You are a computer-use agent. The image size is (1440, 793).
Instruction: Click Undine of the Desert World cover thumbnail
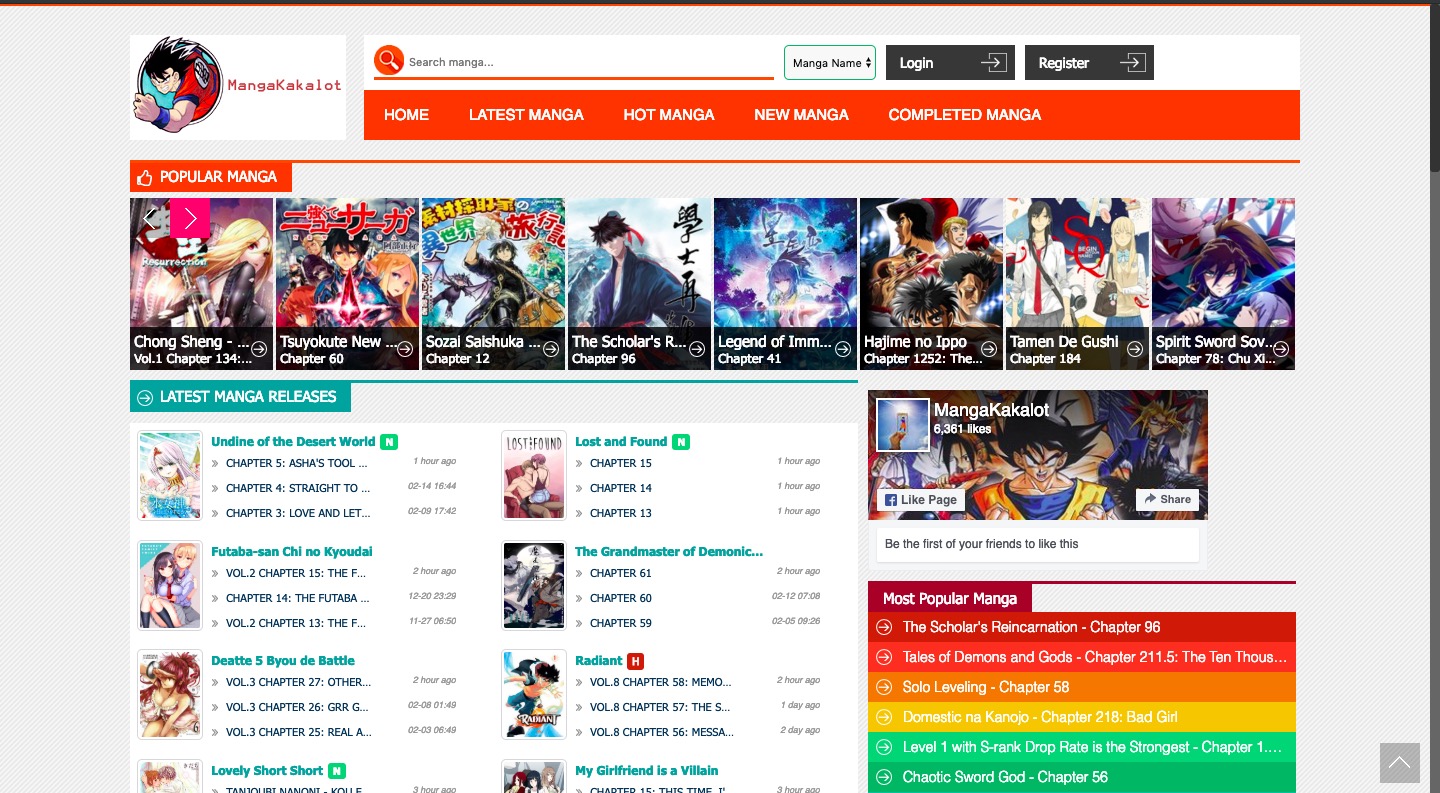click(x=170, y=476)
